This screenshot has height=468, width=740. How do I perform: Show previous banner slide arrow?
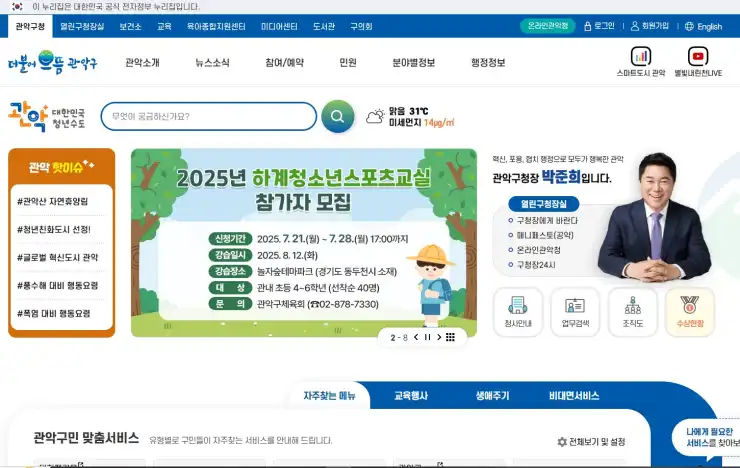(416, 337)
